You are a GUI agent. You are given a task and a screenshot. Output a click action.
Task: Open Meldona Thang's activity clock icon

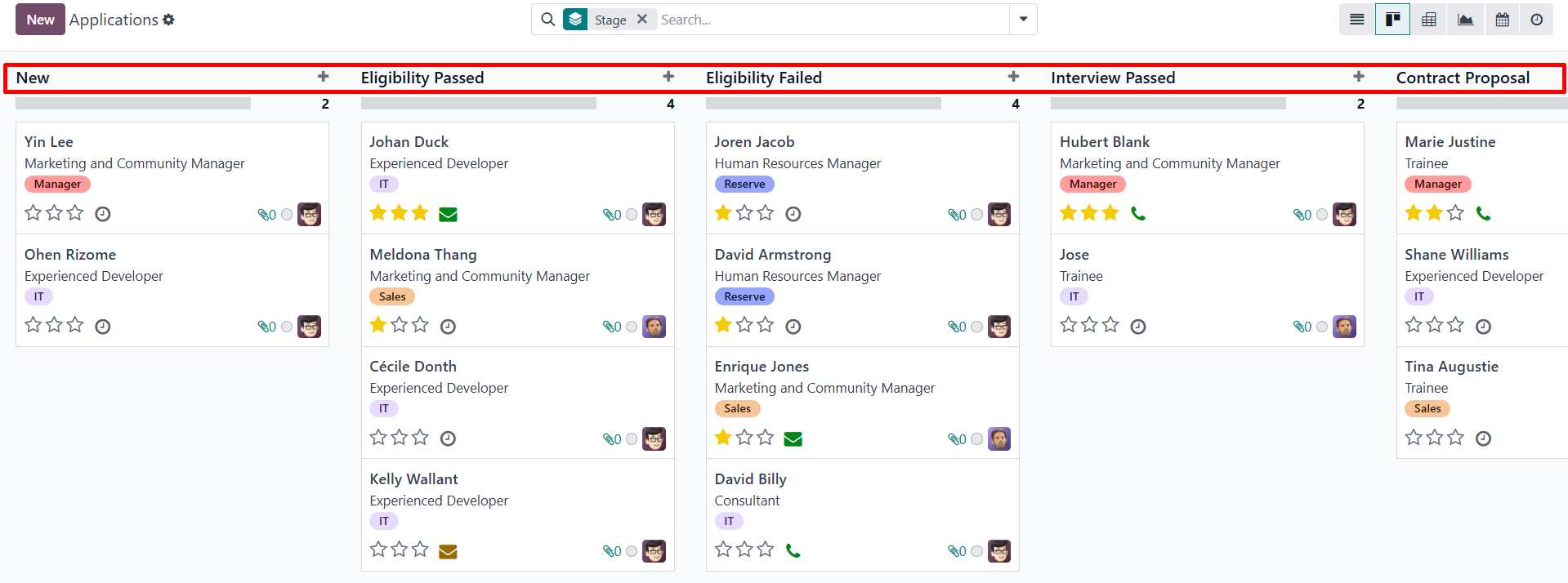[x=448, y=327]
